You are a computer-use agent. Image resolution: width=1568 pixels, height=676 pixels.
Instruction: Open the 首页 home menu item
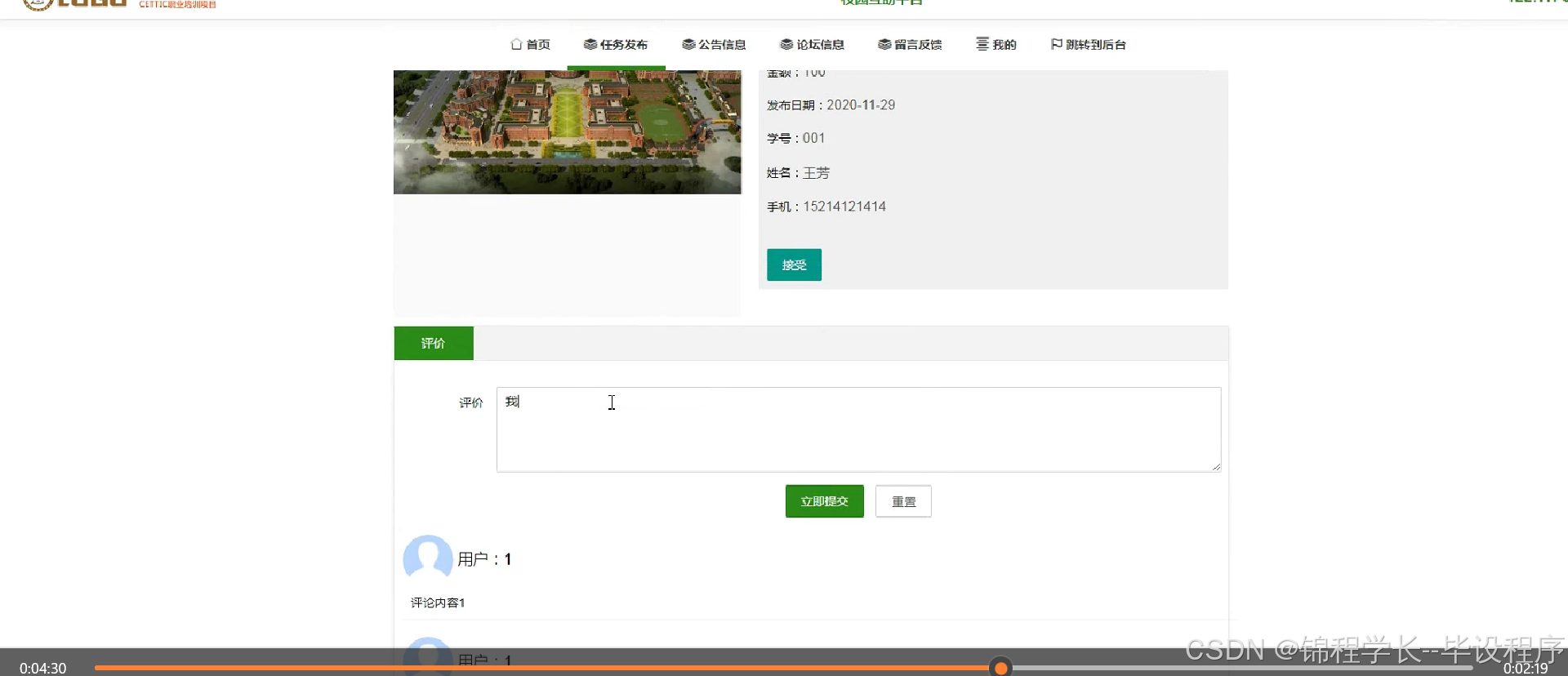click(530, 44)
